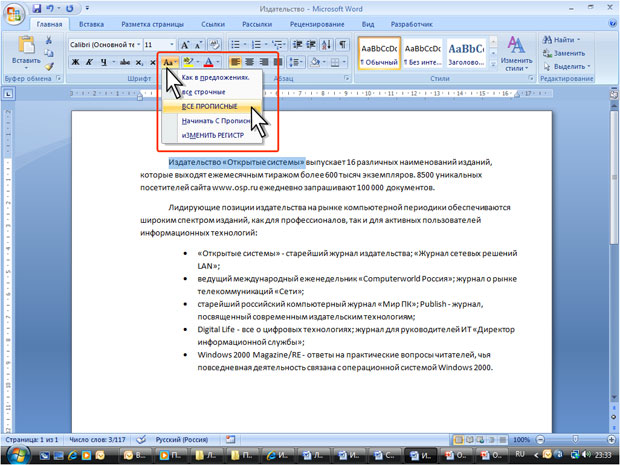Increase font size with grow font icon
The image size is (620, 465).
185,45
